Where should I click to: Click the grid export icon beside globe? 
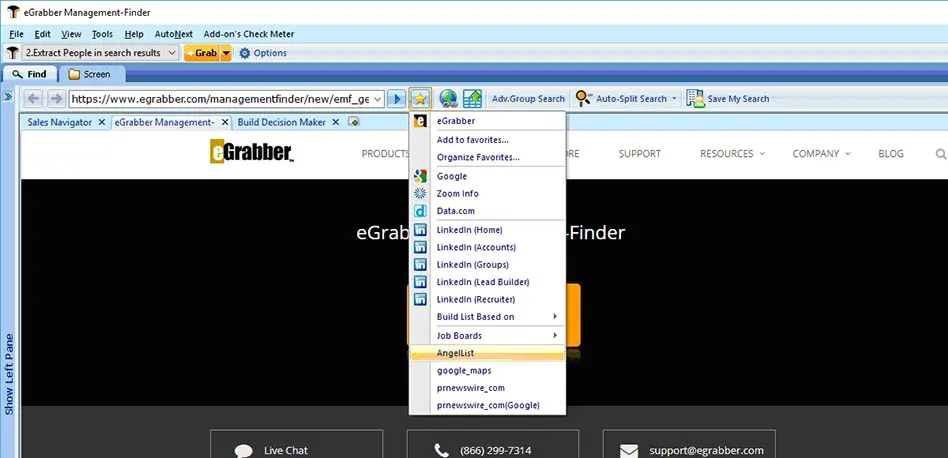tap(472, 98)
